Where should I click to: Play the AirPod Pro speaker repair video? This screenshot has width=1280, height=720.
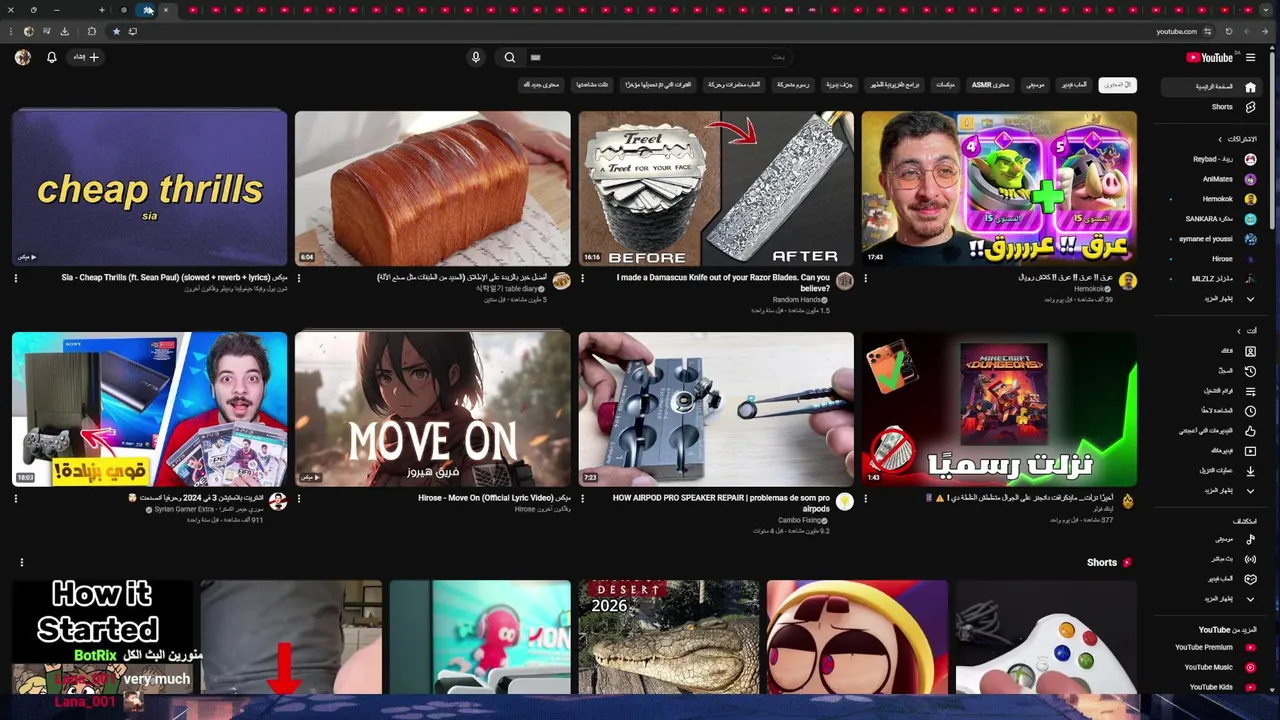coord(716,409)
